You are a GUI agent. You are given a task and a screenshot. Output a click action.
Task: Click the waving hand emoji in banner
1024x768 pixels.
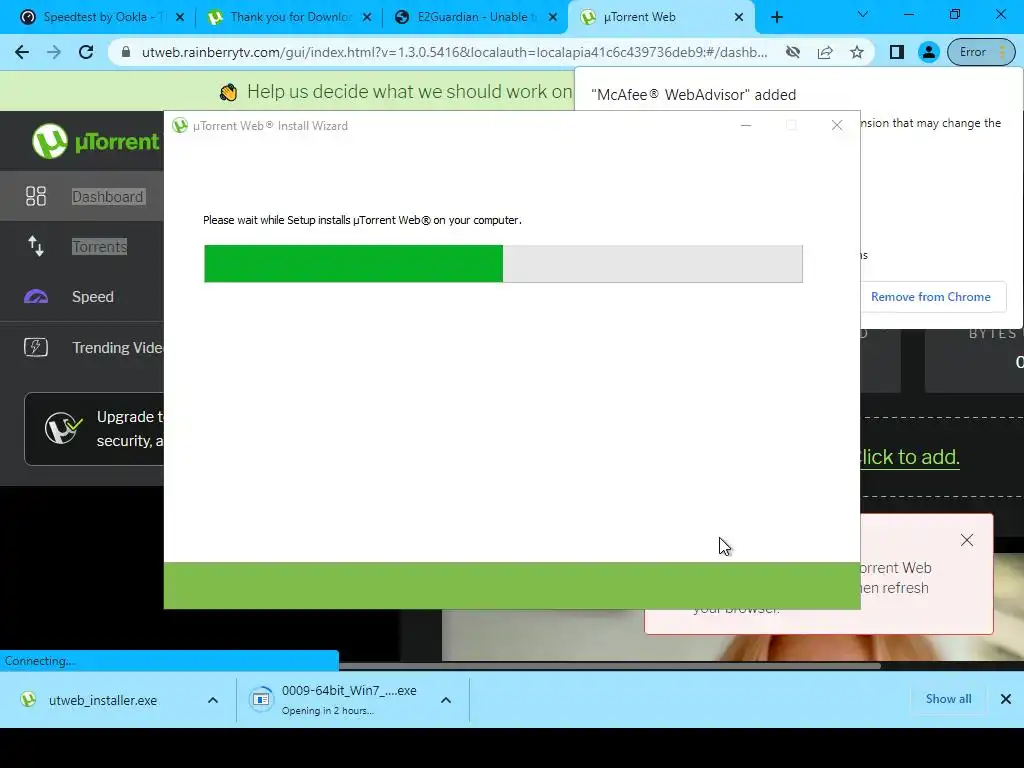229,92
